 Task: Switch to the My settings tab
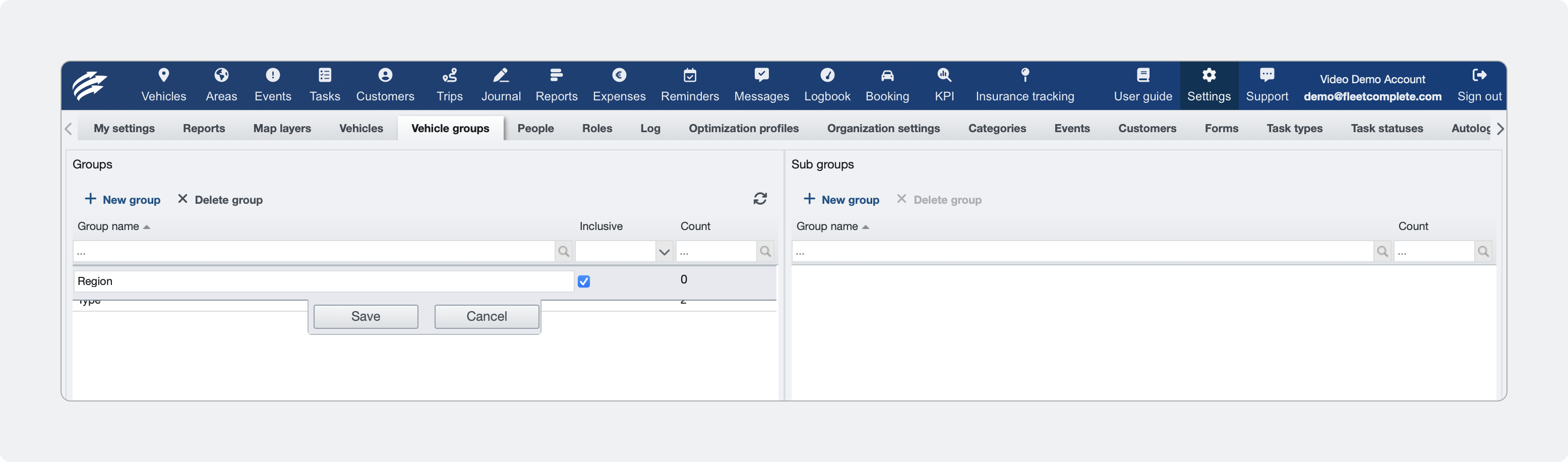tap(124, 129)
